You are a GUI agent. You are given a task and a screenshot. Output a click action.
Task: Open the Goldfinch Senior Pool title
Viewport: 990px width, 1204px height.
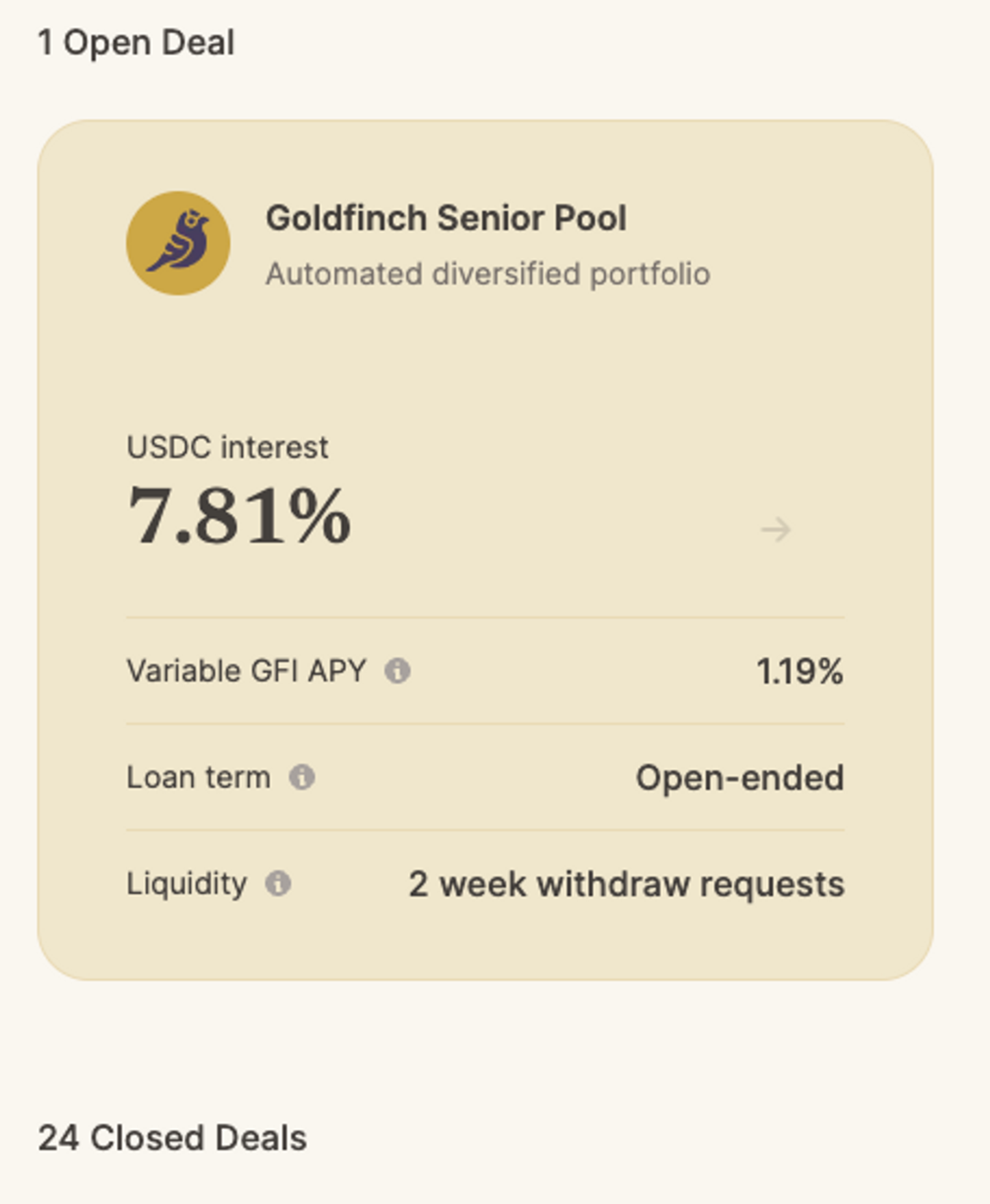(445, 218)
